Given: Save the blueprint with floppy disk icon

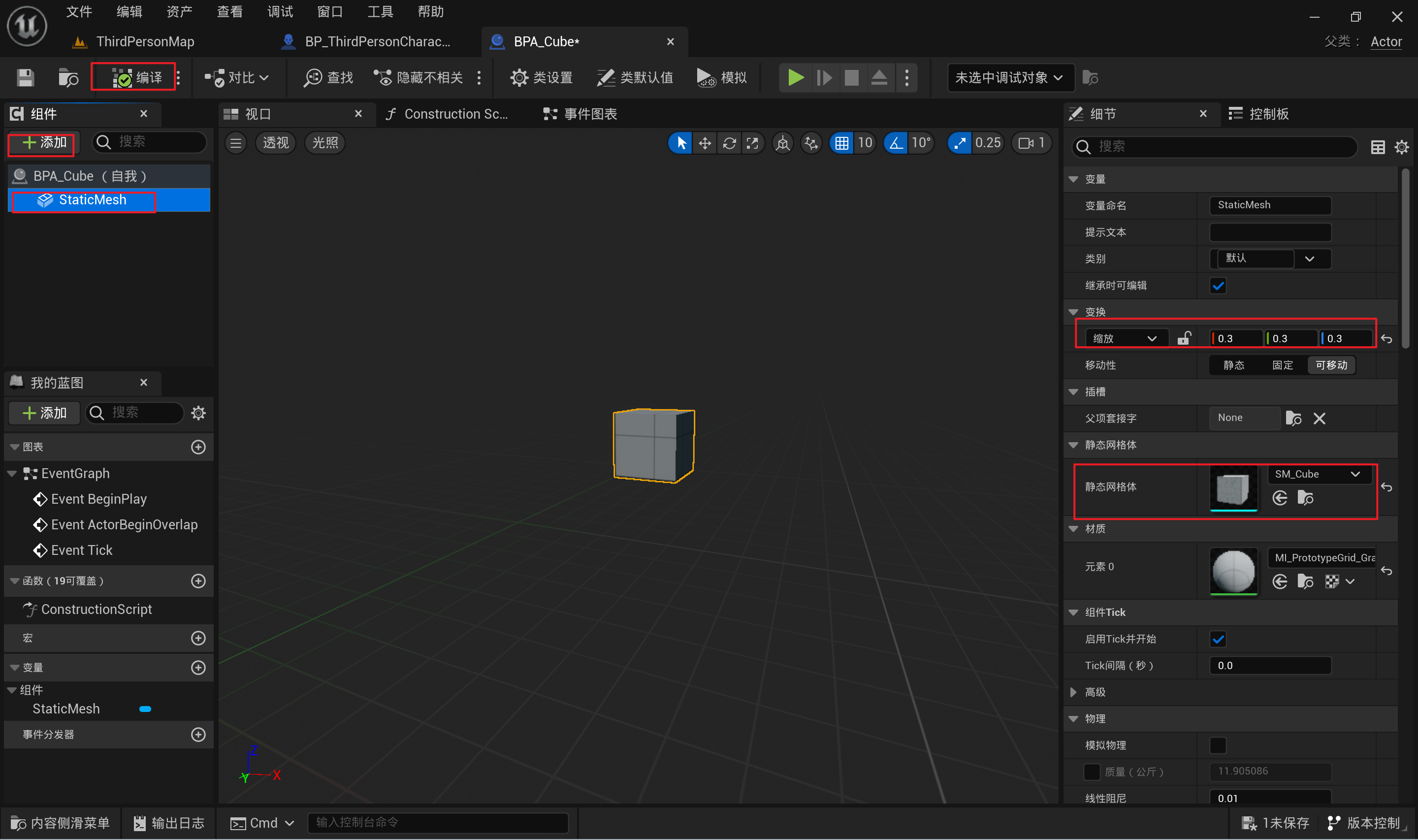Looking at the screenshot, I should (26, 77).
